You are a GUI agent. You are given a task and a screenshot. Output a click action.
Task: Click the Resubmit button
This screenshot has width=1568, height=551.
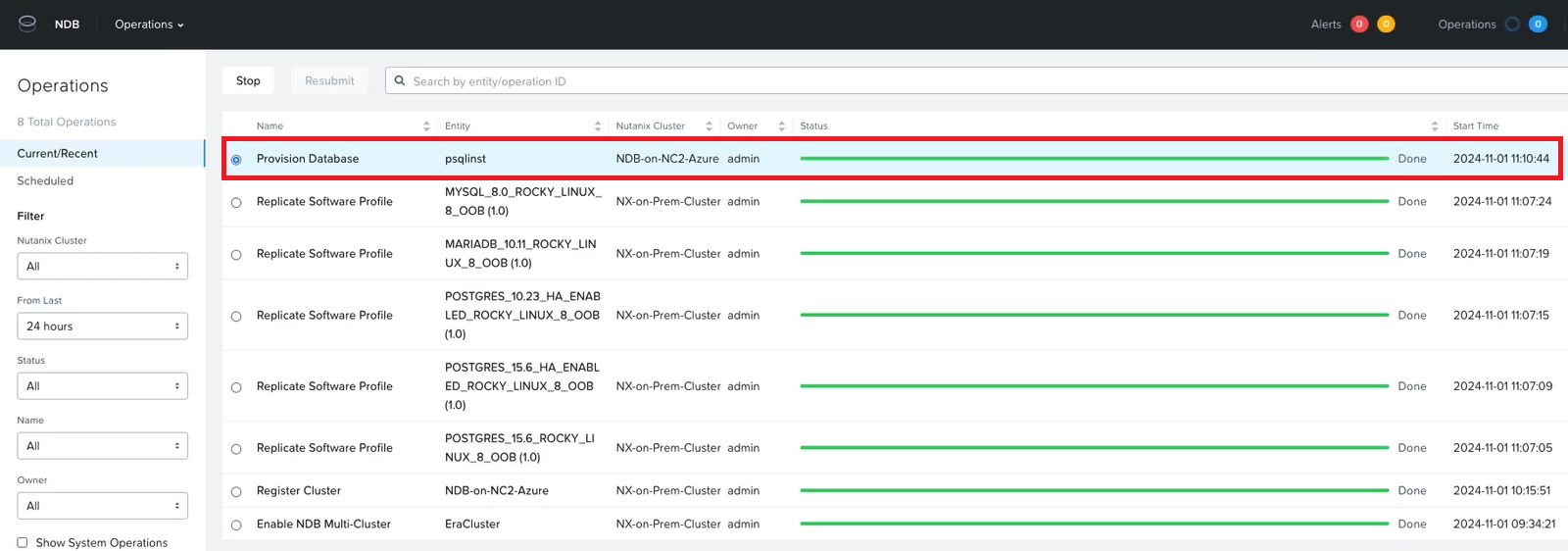[x=329, y=80]
